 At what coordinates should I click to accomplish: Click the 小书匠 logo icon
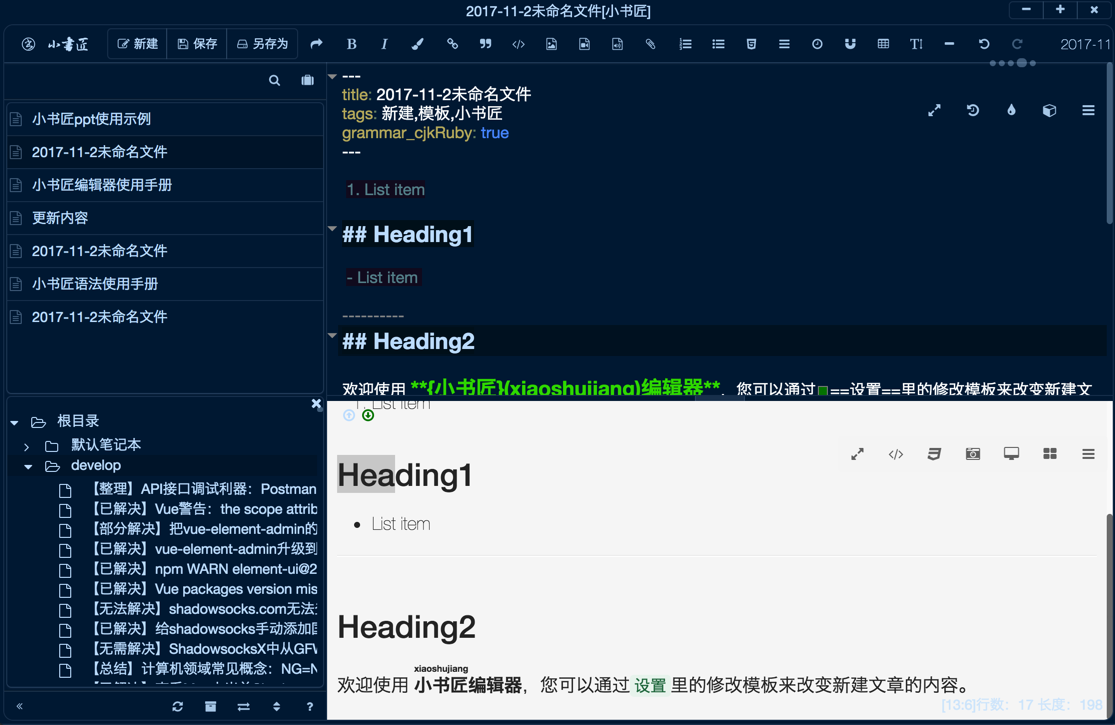(x=28, y=44)
